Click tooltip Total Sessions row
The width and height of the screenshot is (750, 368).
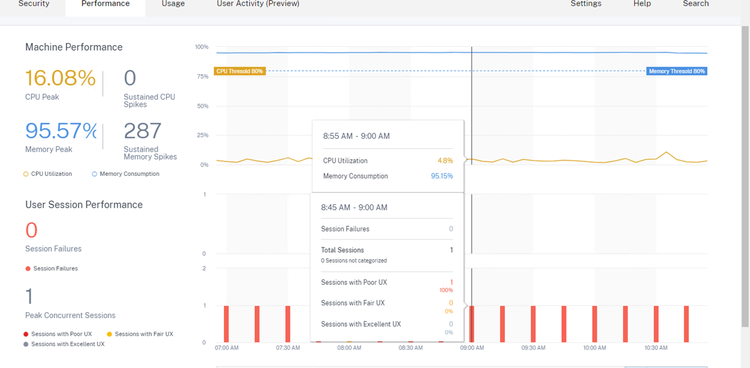[x=387, y=250]
